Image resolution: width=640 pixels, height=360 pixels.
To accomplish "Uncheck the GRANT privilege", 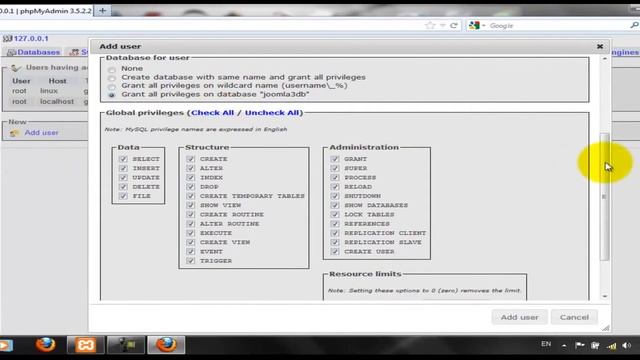I will click(335, 159).
